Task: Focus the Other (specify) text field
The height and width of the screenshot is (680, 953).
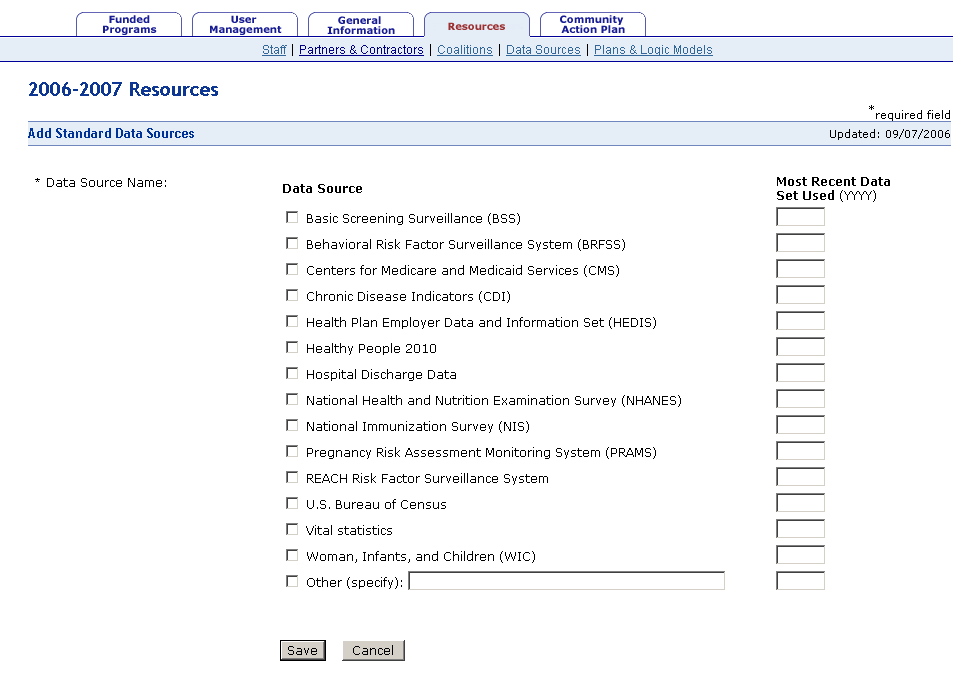Action: tap(566, 581)
